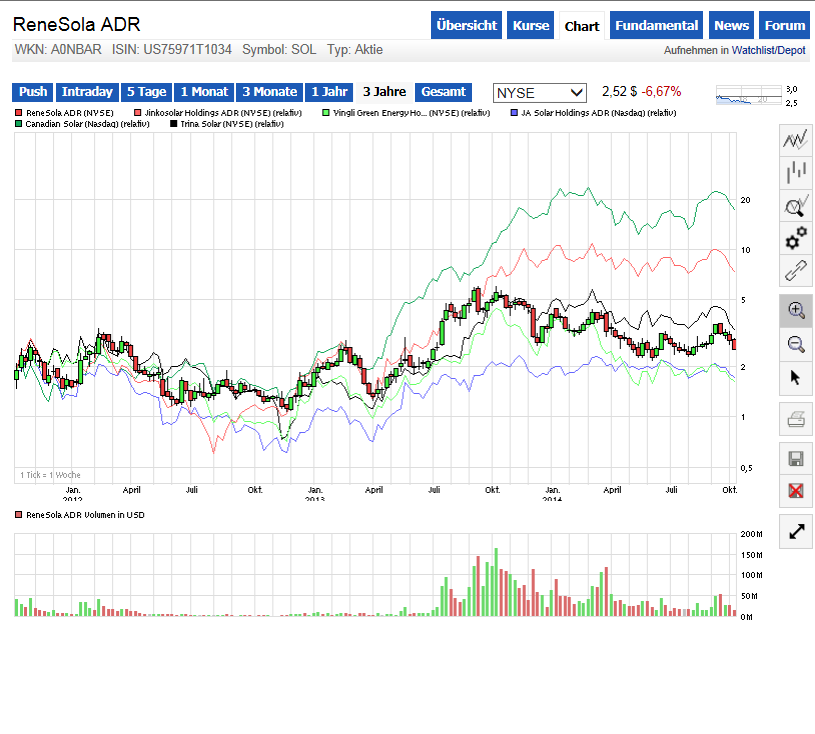This screenshot has width=815, height=734.
Task: Select the zoom in tool
Action: [796, 310]
